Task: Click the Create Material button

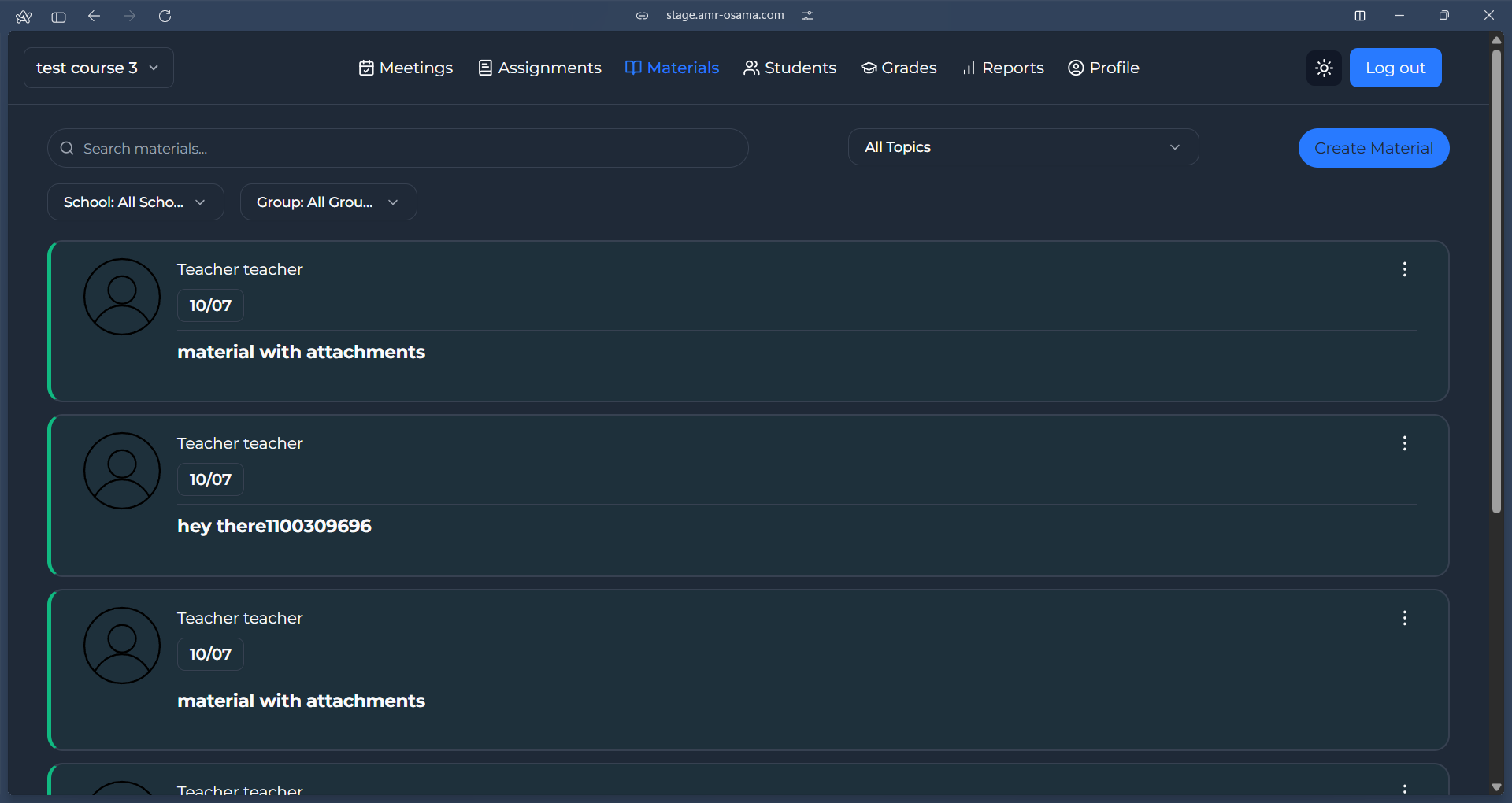Action: (x=1374, y=148)
